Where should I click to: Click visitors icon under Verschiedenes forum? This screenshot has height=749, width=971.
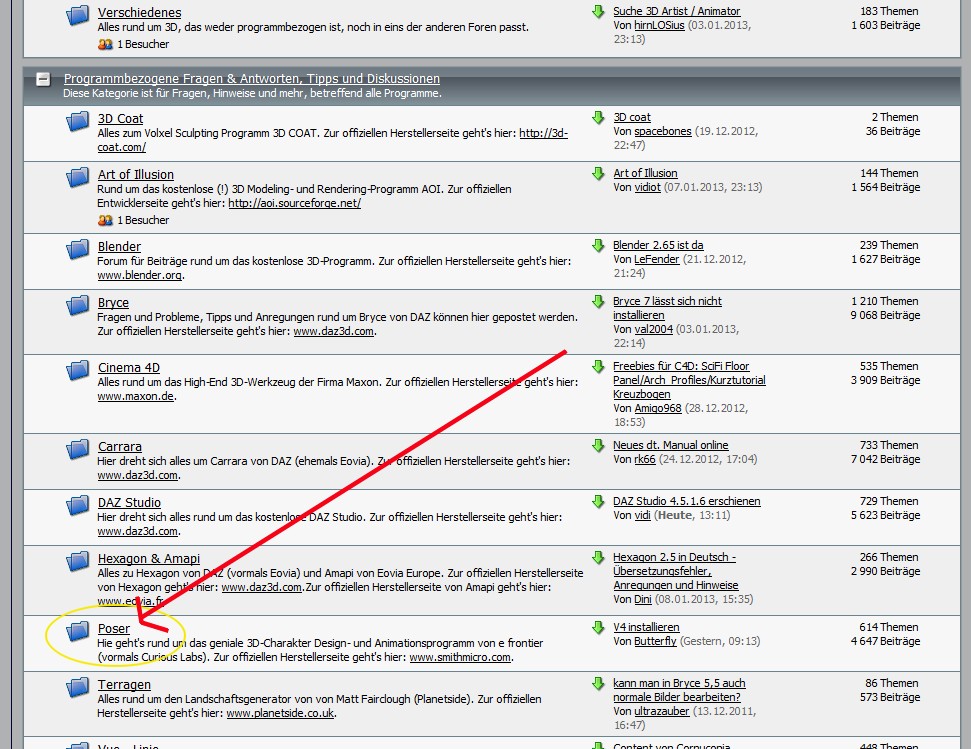coord(105,45)
